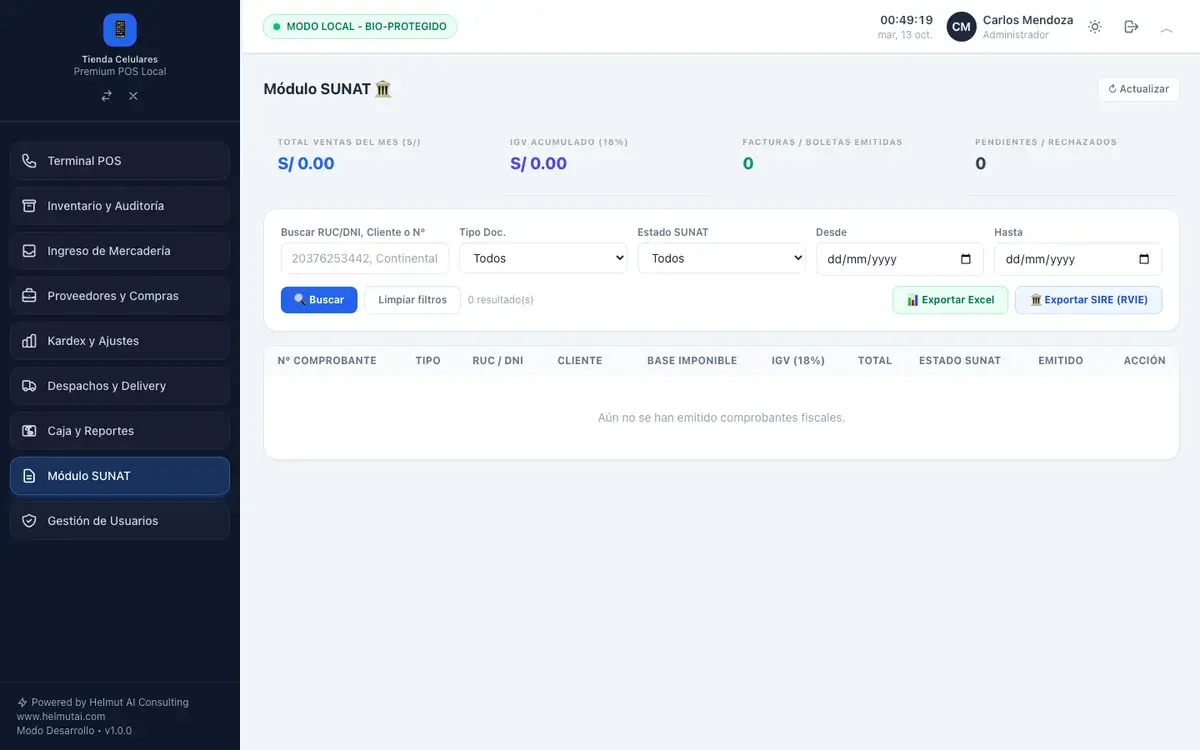This screenshot has height=750, width=1200.
Task: Click the Módulo SUNAT page heading
Action: coord(328,89)
